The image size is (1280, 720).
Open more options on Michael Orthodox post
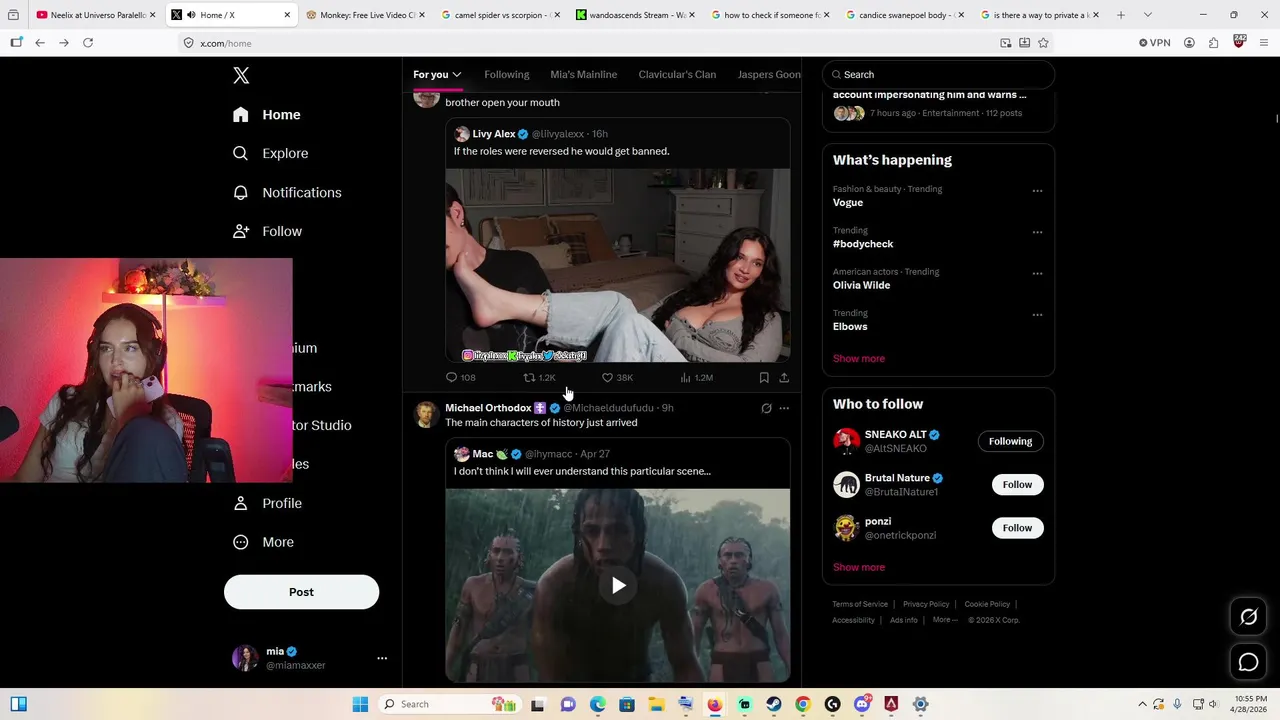point(784,408)
